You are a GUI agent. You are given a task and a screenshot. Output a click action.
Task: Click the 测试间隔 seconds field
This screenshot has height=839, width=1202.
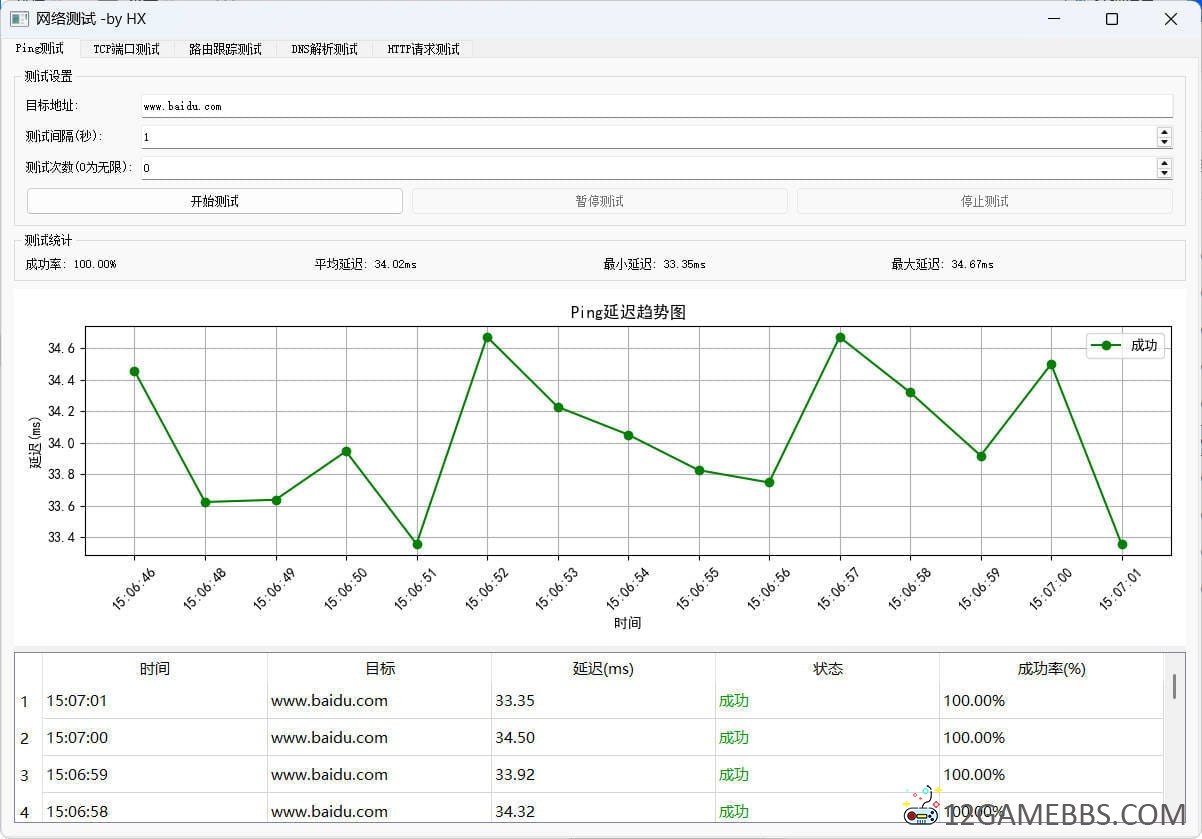648,137
